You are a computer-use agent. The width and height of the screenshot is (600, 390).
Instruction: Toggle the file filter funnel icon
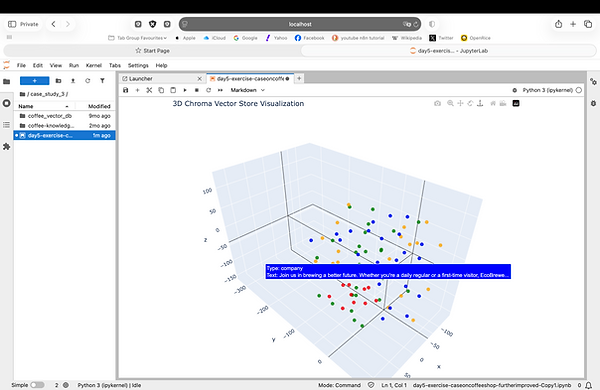102,81
